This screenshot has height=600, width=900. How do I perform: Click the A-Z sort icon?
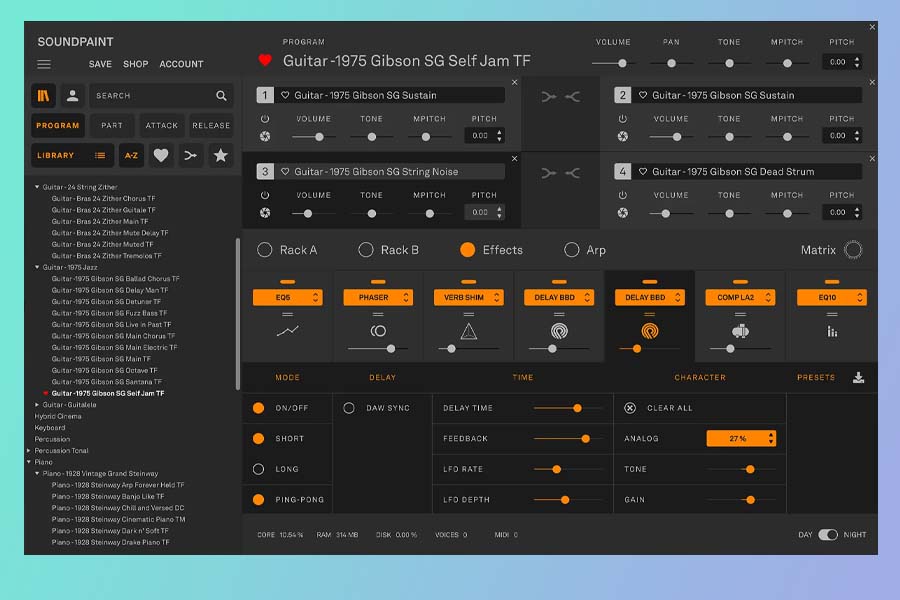[131, 155]
